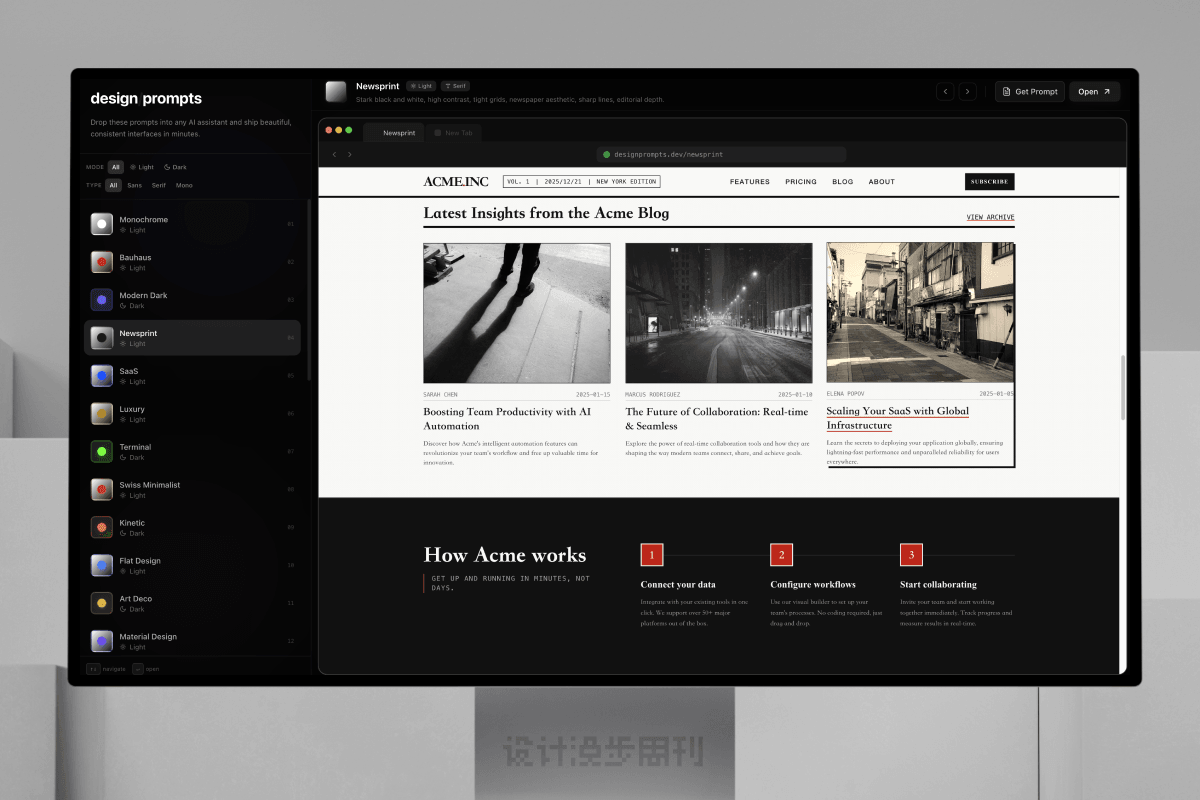The width and height of the screenshot is (1200, 800).
Task: Go to previous design with left chevron
Action: [x=945, y=92]
